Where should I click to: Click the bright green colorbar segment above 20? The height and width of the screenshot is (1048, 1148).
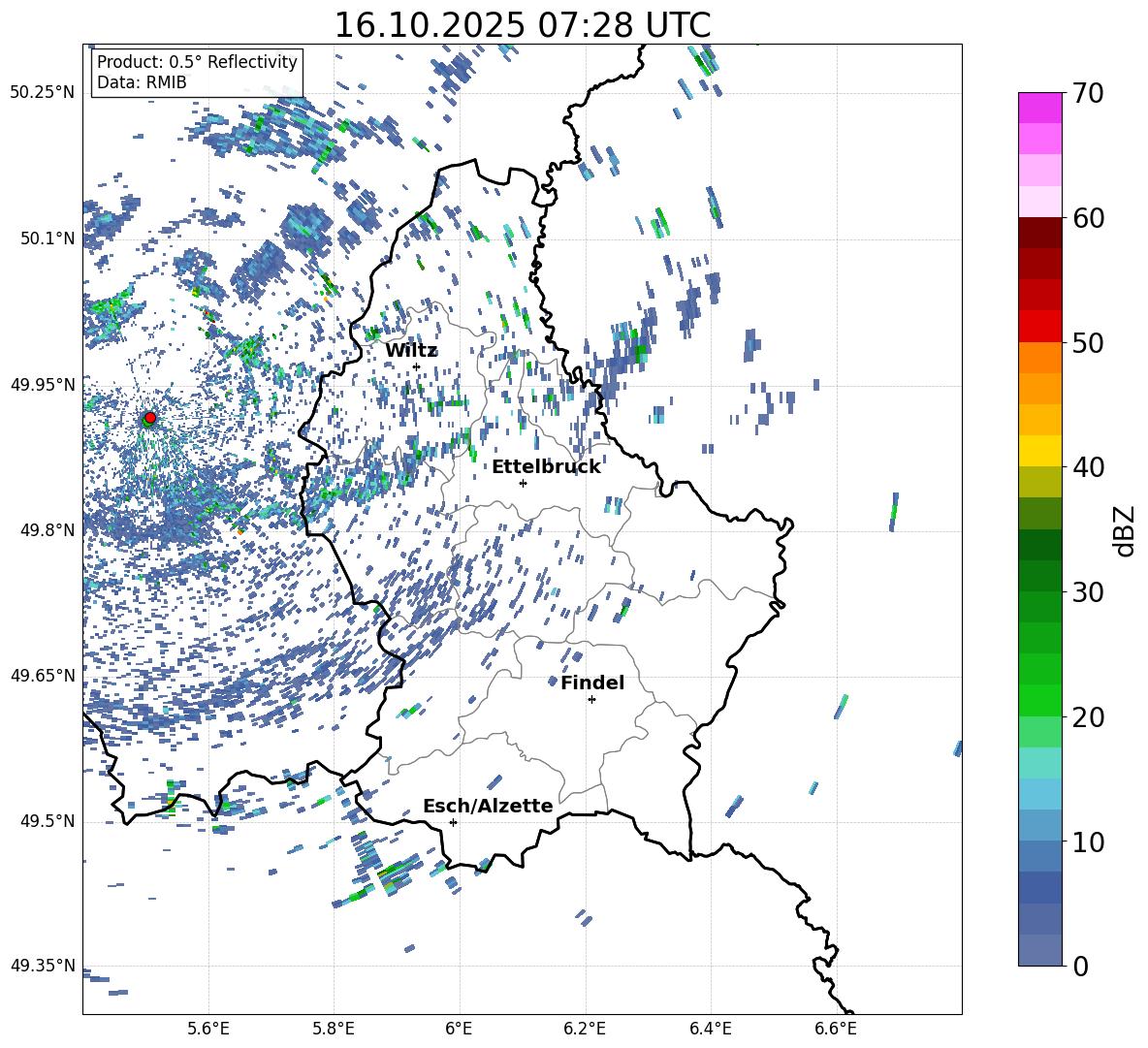[1040, 700]
